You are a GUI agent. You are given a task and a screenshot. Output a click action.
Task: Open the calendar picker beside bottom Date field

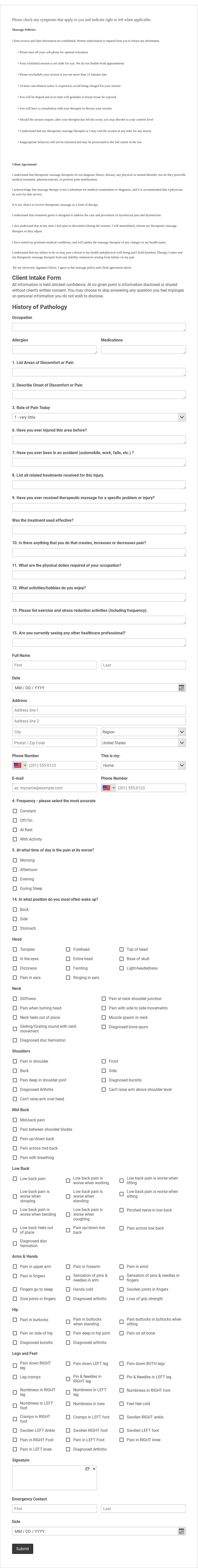pyautogui.click(x=182, y=1531)
